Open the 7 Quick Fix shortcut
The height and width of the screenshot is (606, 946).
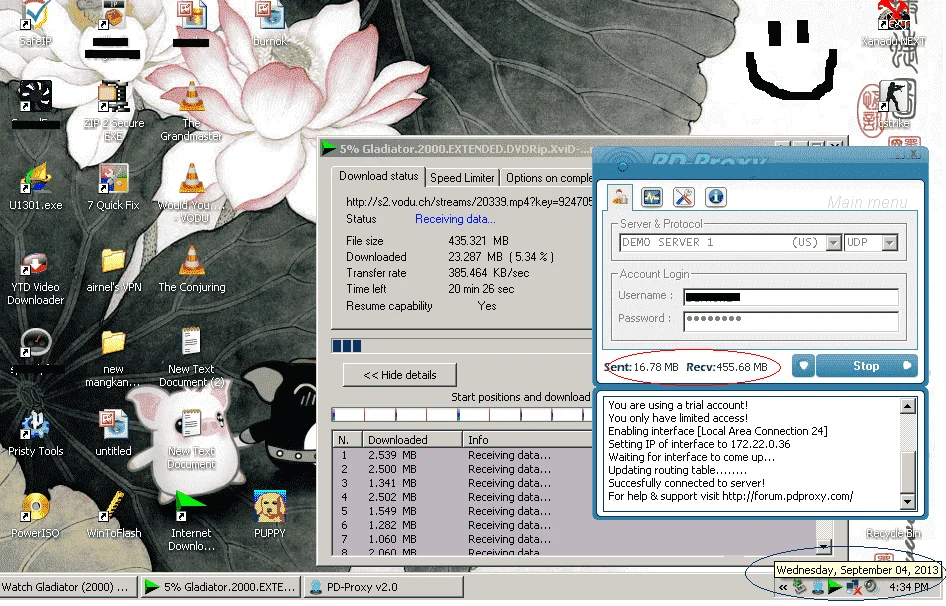[113, 187]
